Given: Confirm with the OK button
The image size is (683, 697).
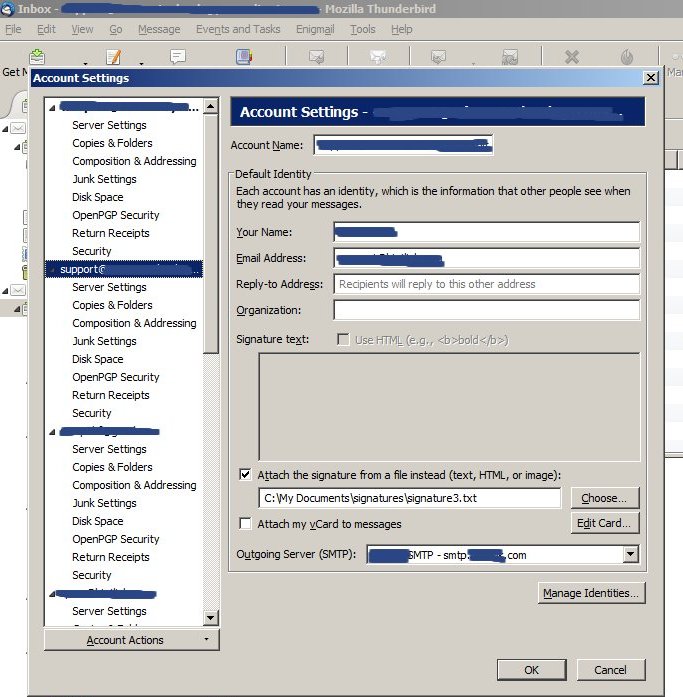Looking at the screenshot, I should pyautogui.click(x=531, y=669).
